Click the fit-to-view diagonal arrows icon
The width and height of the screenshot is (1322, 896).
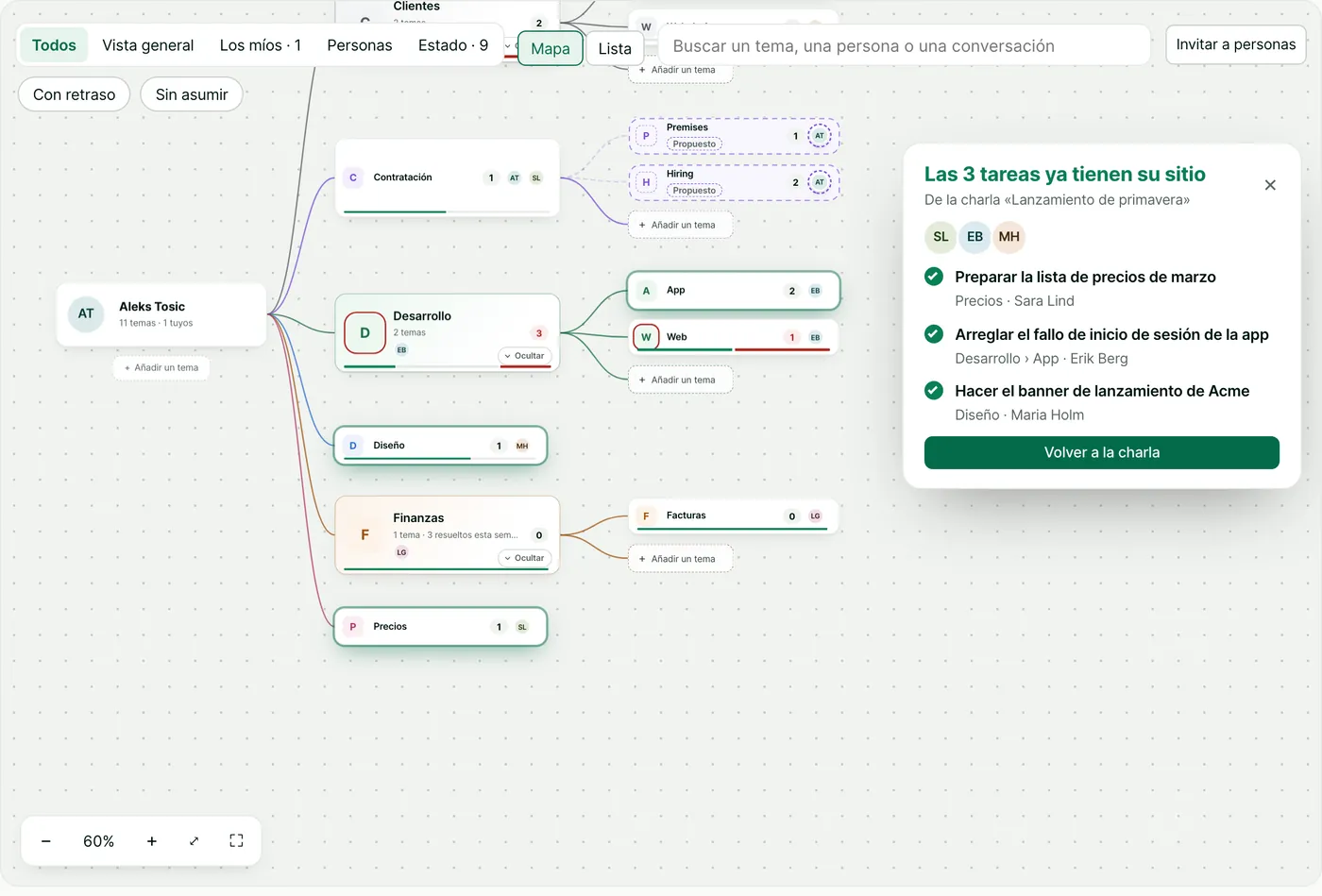click(194, 841)
